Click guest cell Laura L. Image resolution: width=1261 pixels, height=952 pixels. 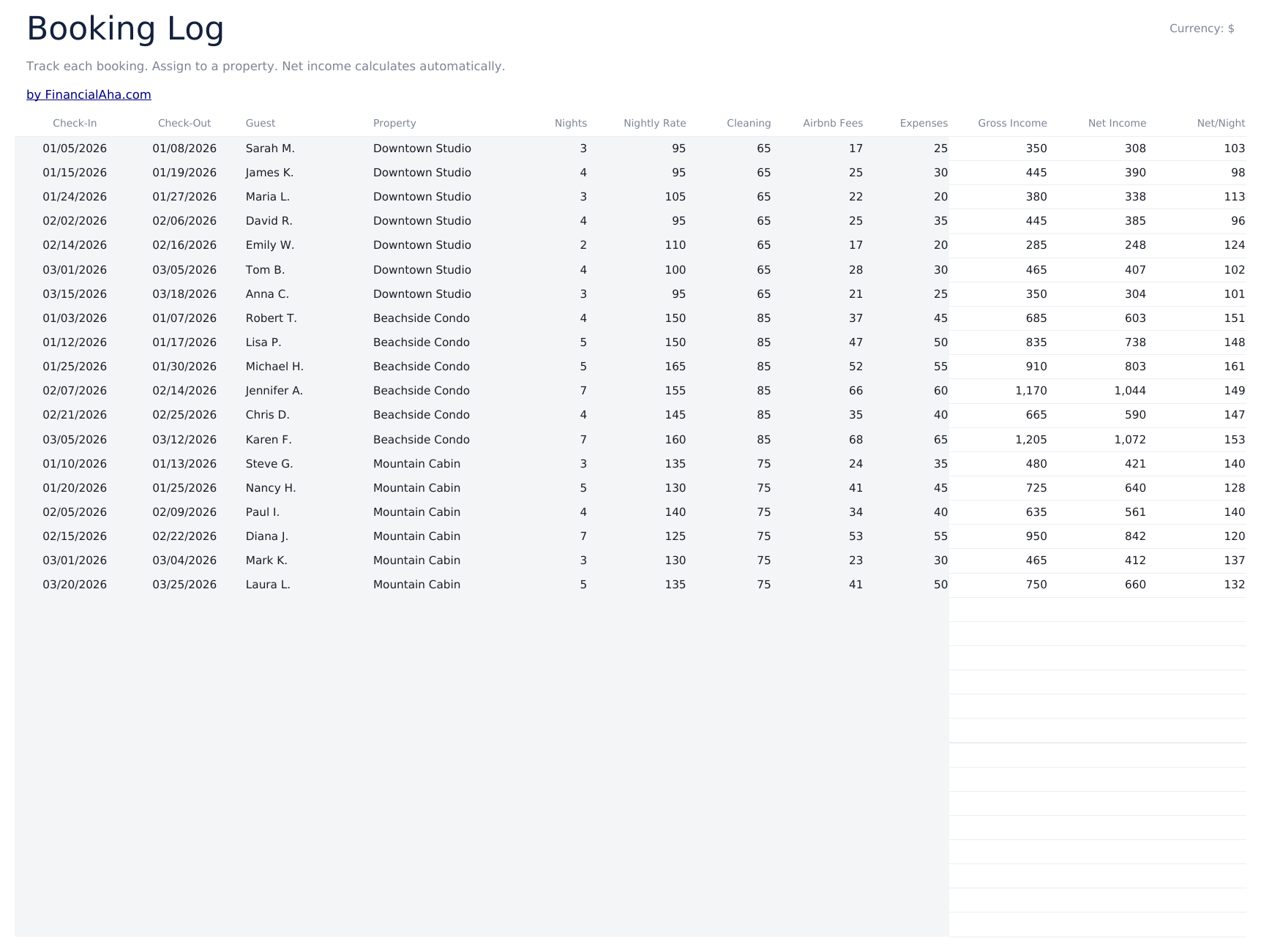click(x=268, y=585)
